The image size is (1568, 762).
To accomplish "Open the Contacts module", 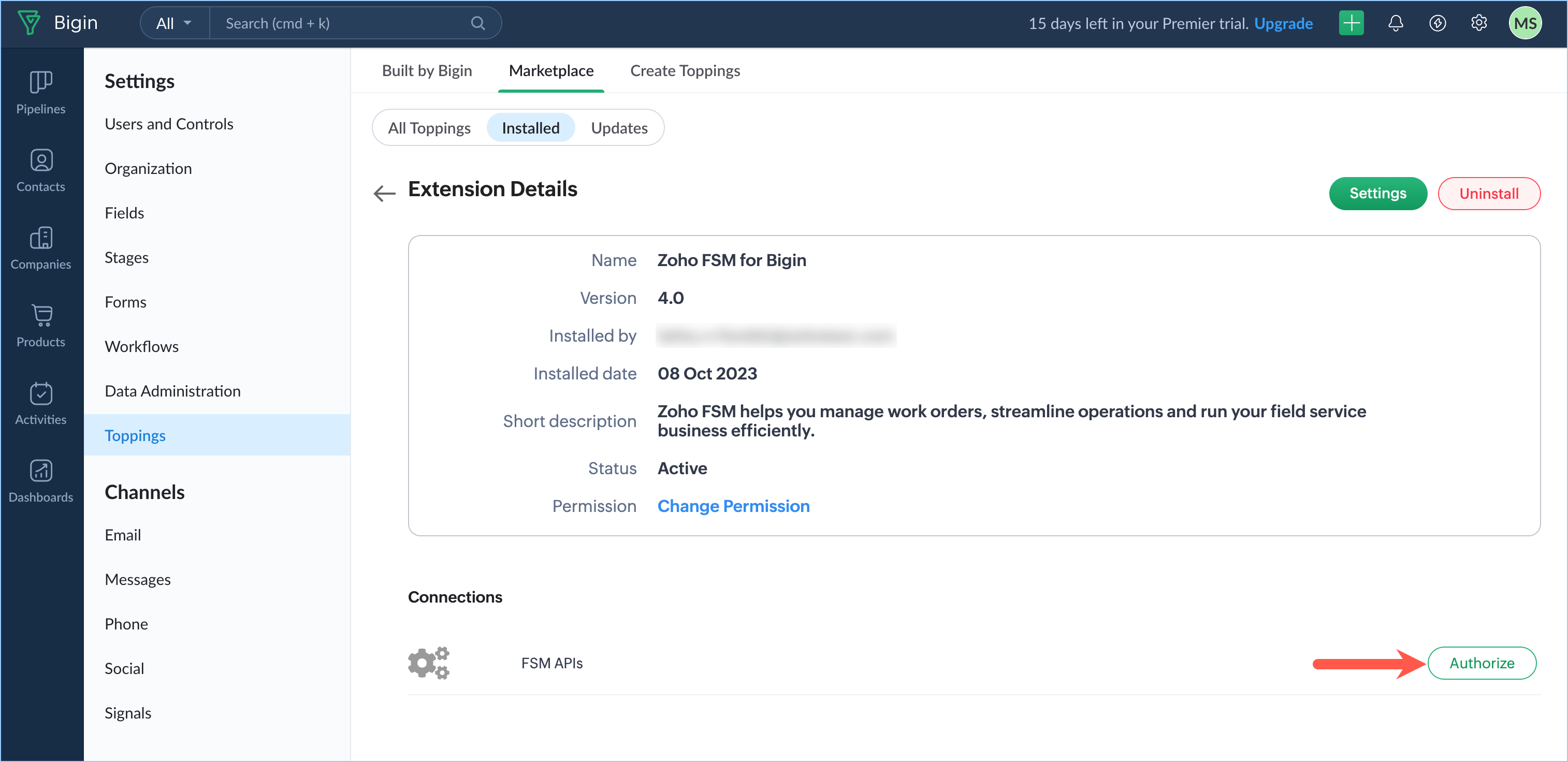I will point(41,170).
